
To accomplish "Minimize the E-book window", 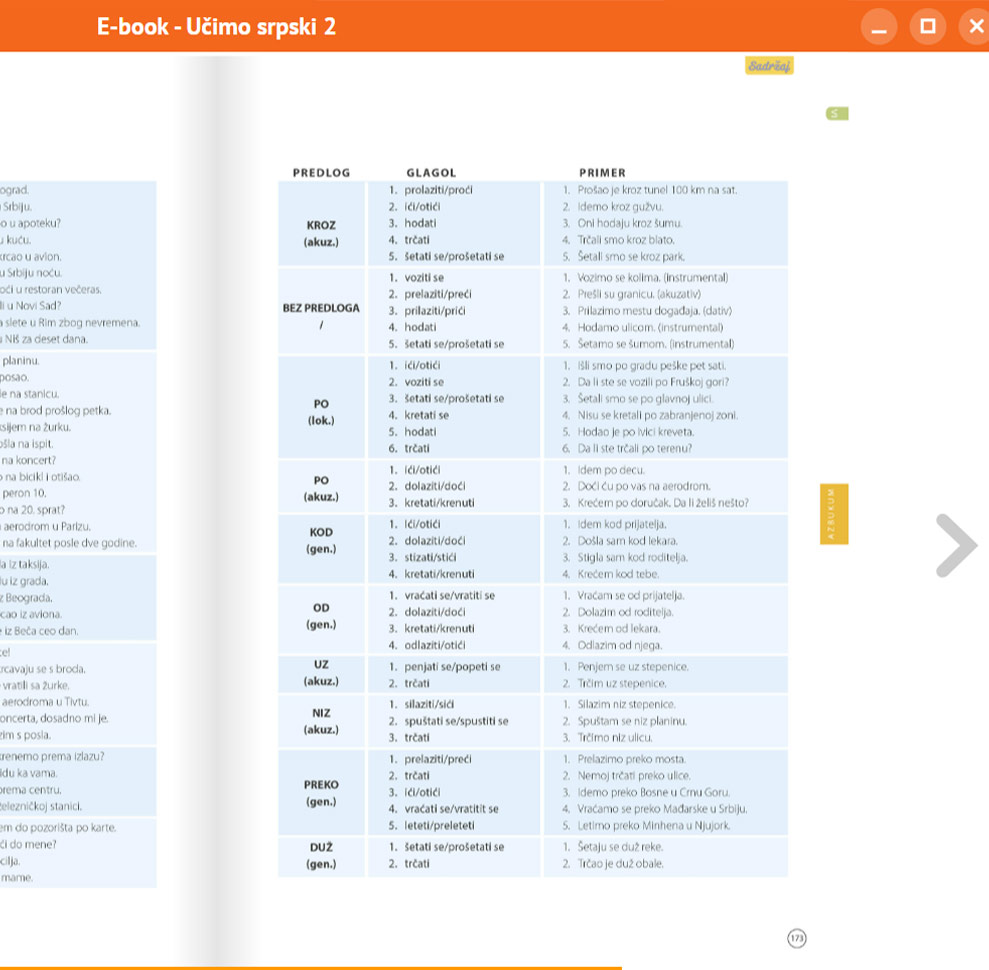I will point(879,27).
